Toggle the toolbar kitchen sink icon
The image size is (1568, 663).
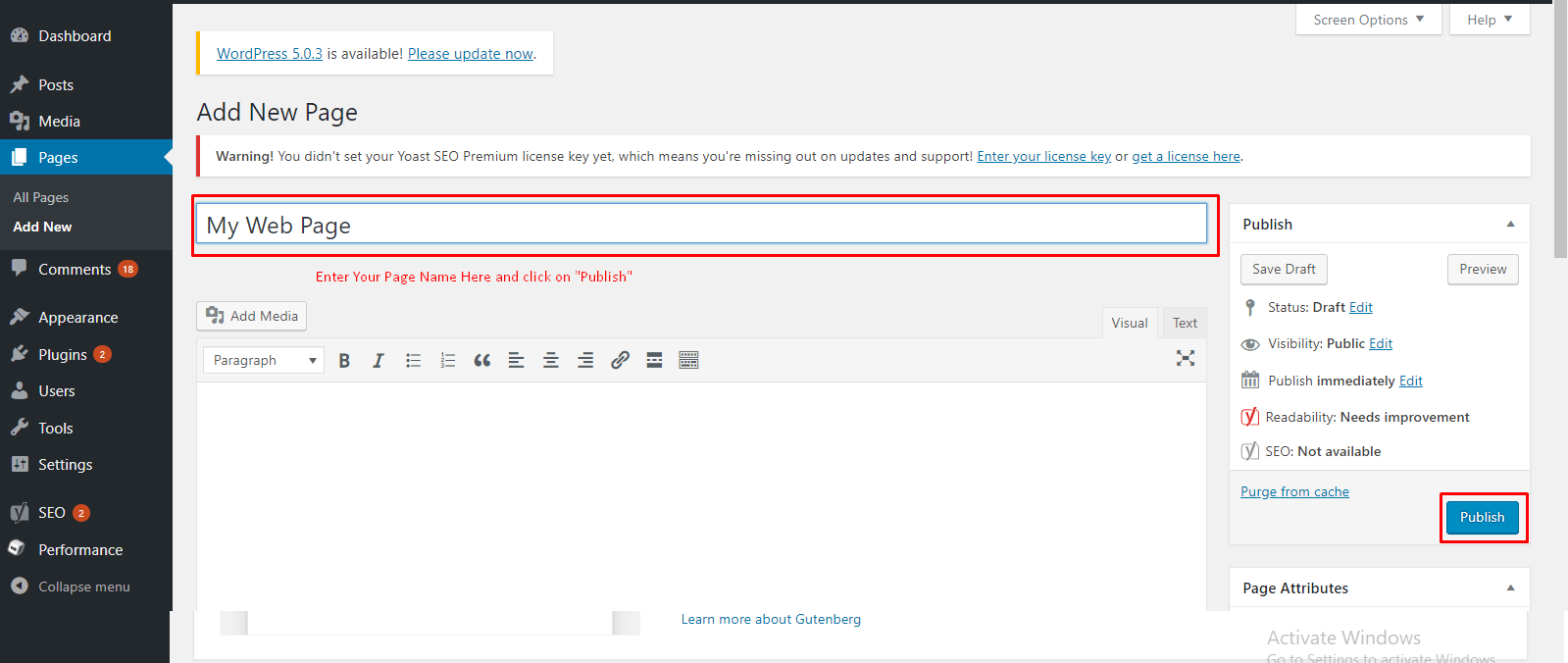point(688,360)
